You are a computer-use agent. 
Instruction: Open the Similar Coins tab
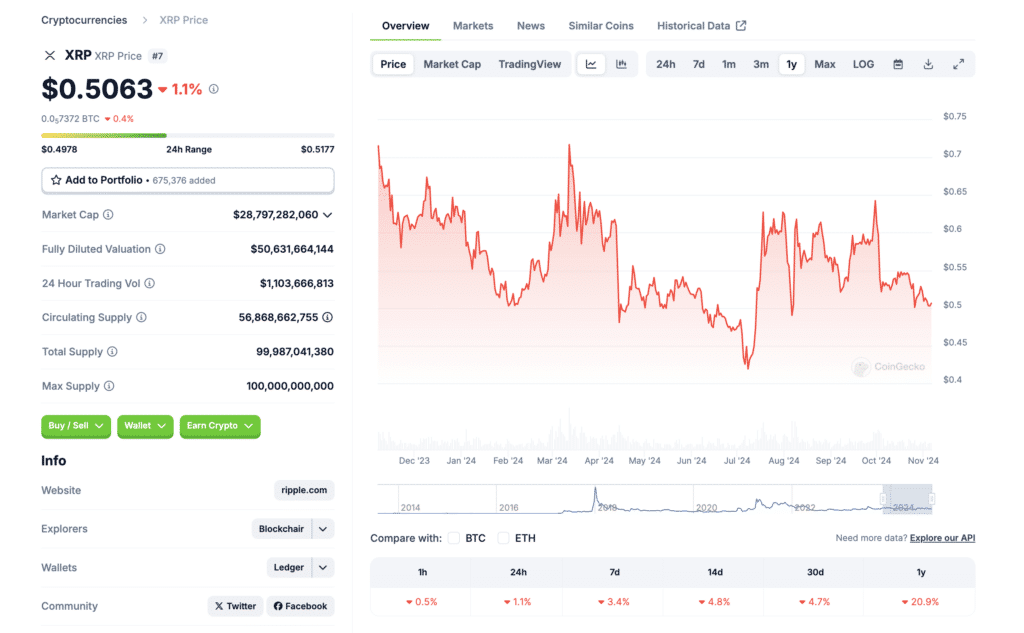pos(601,26)
